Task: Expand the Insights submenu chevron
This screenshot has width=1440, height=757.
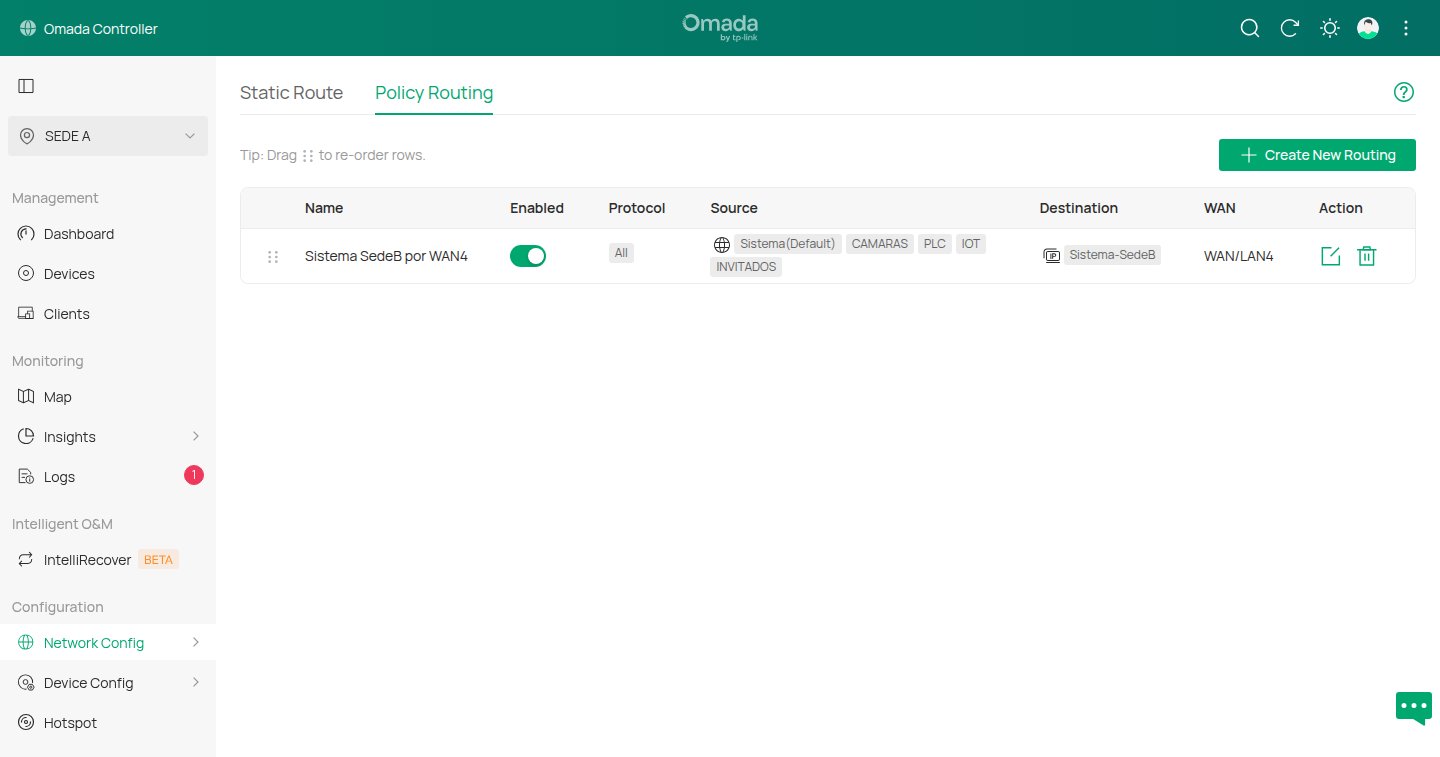Action: [x=196, y=436]
